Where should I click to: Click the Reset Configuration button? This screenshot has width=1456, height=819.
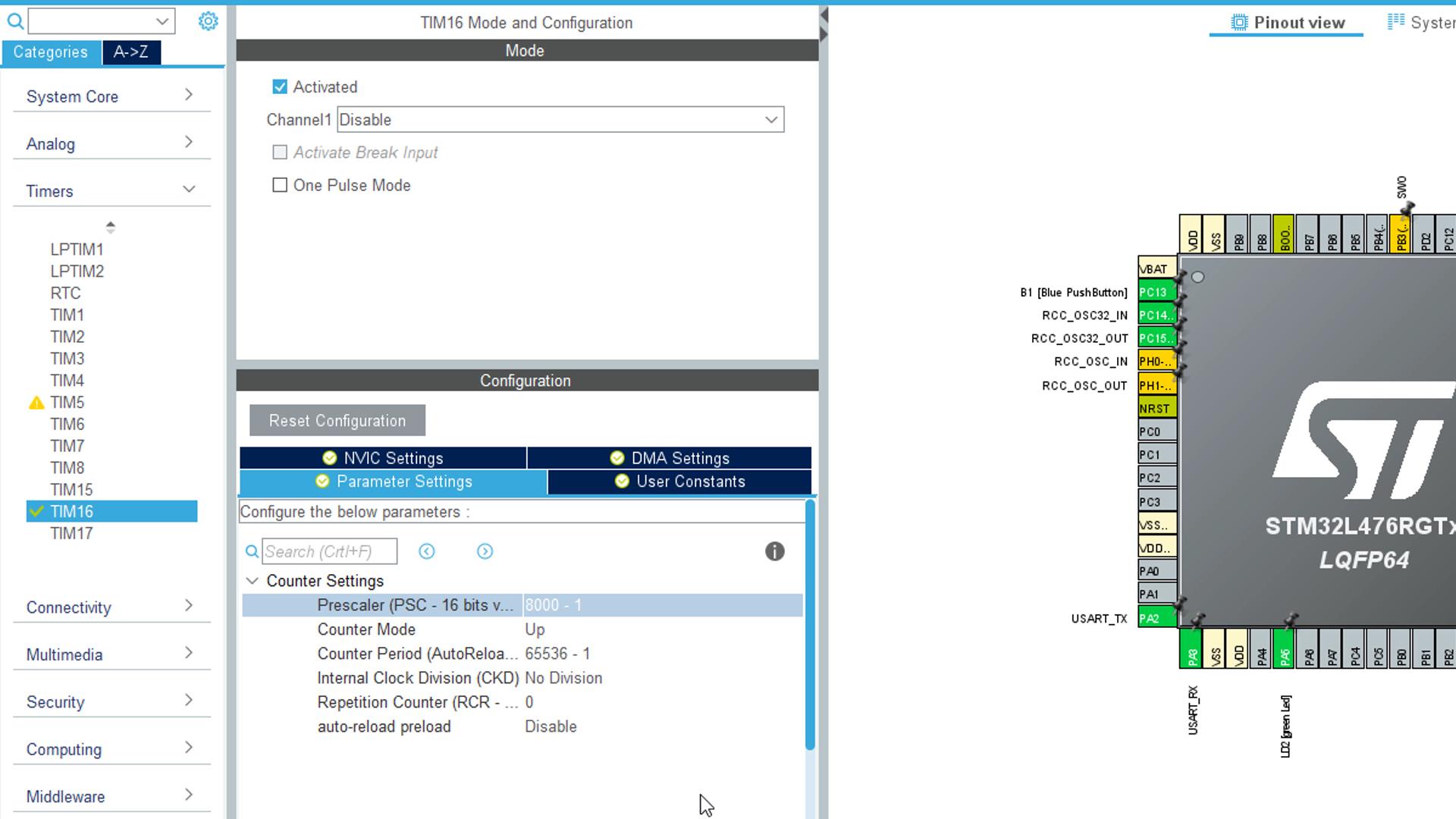point(336,420)
